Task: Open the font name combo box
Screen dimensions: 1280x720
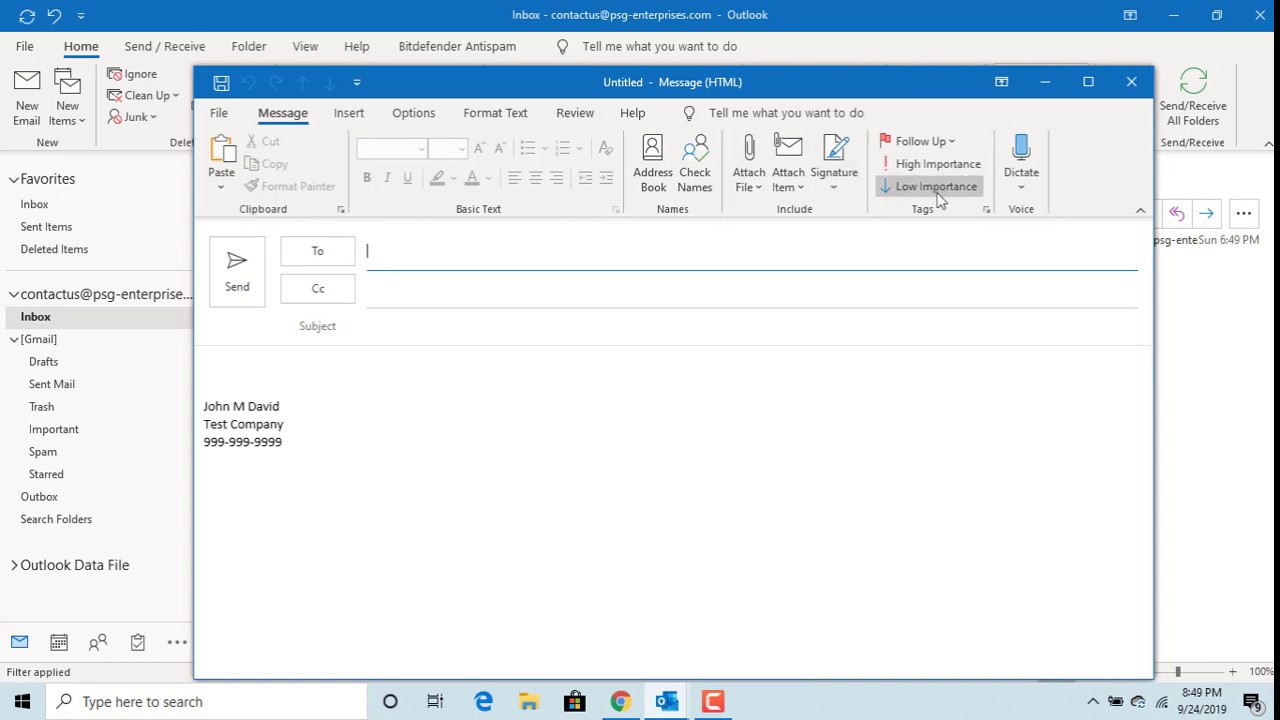Action: [392, 148]
